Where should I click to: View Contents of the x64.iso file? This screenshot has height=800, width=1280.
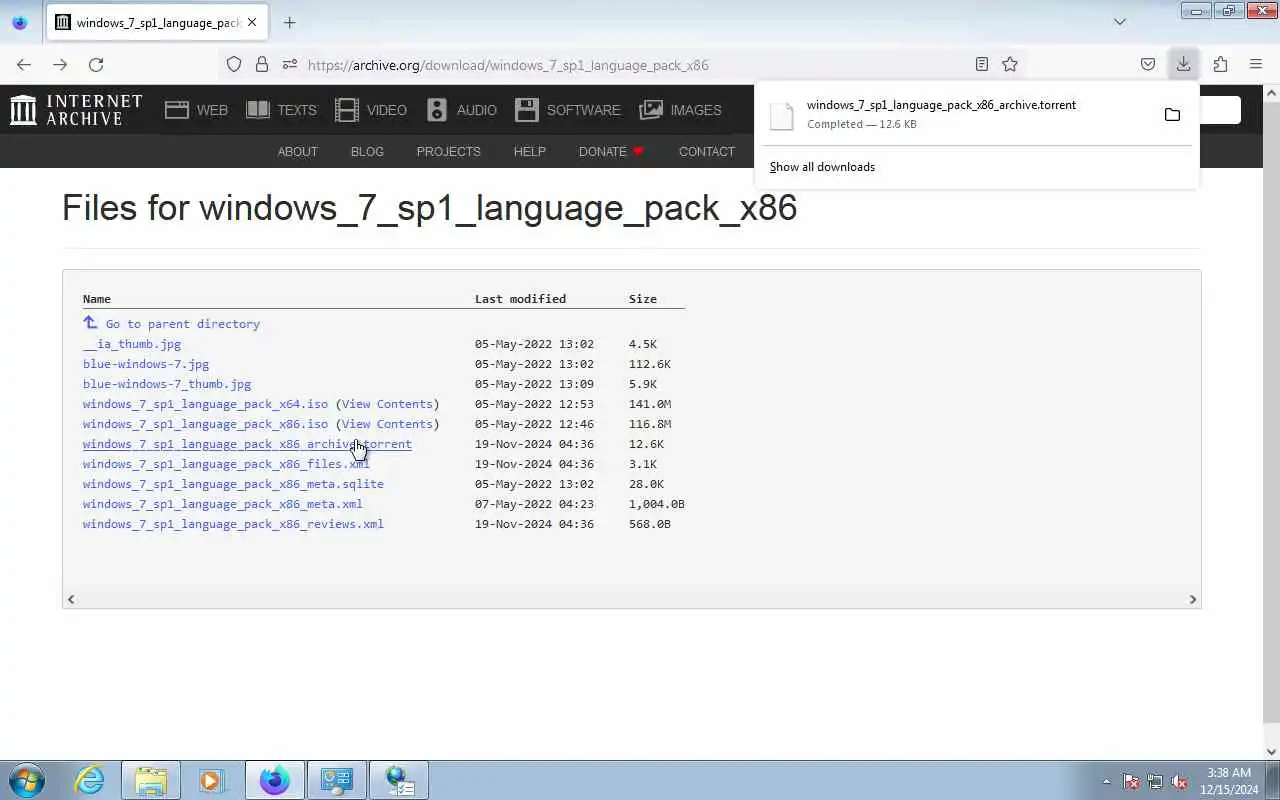[x=387, y=404]
